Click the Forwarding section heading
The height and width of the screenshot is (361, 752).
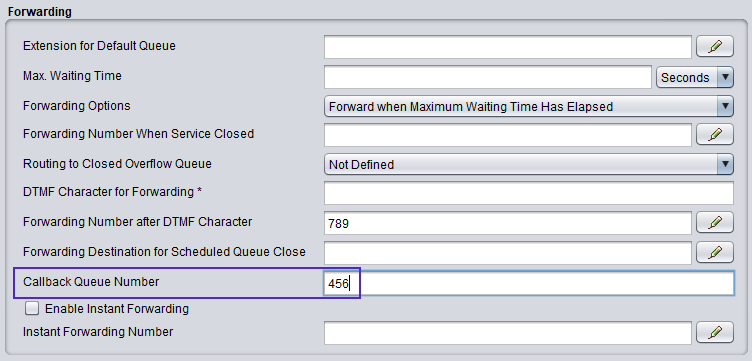coord(40,12)
